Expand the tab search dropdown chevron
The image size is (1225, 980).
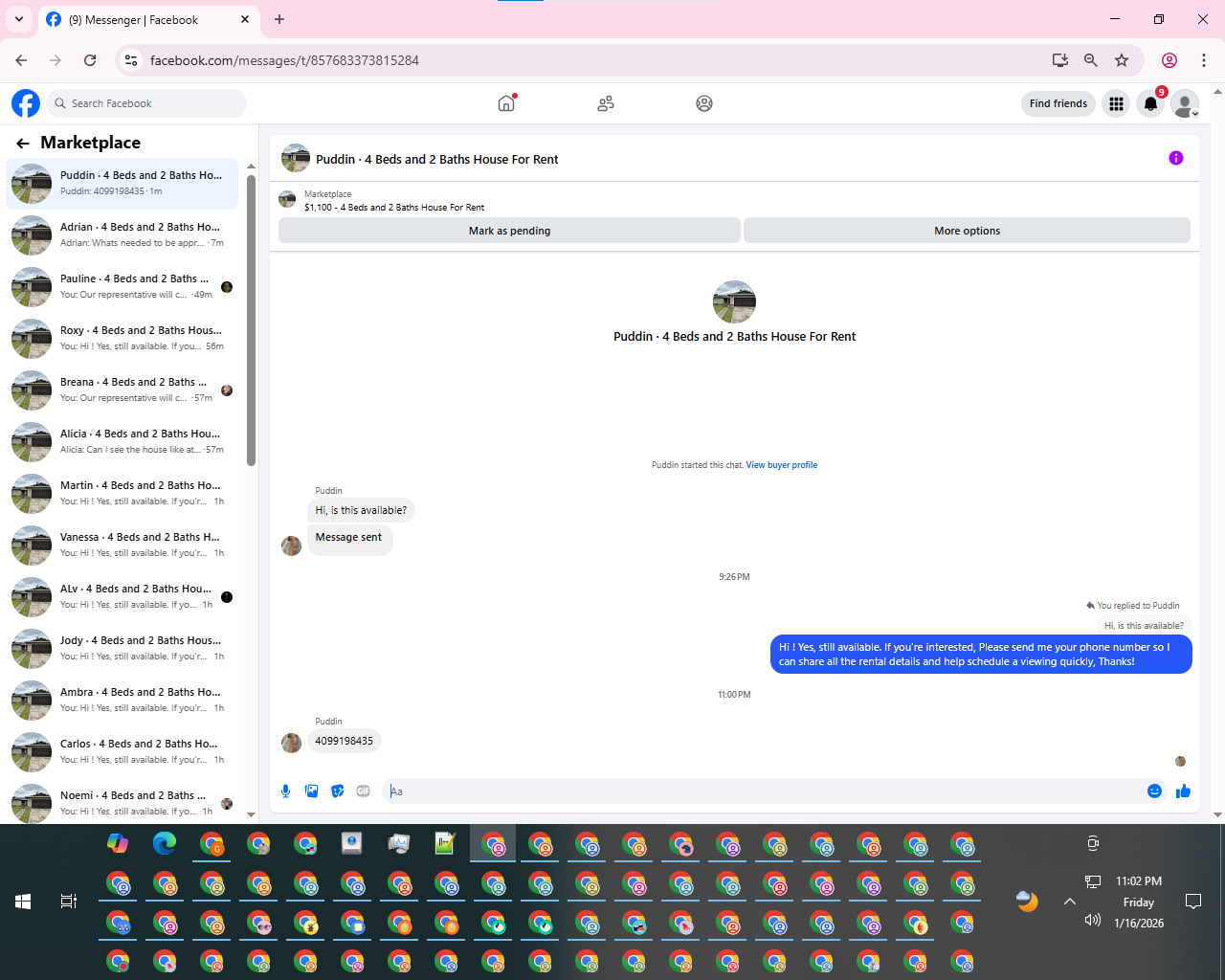point(19,19)
